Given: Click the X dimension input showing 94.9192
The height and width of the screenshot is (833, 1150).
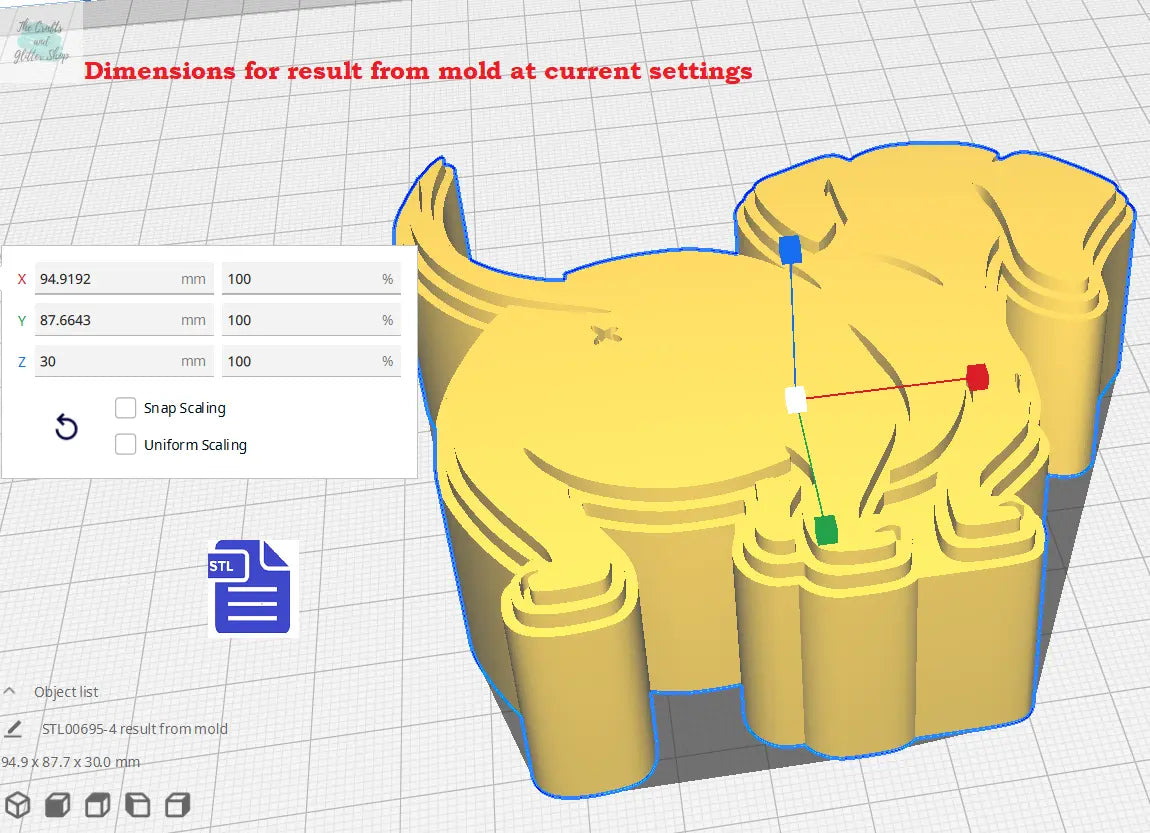Looking at the screenshot, I should click(x=124, y=279).
